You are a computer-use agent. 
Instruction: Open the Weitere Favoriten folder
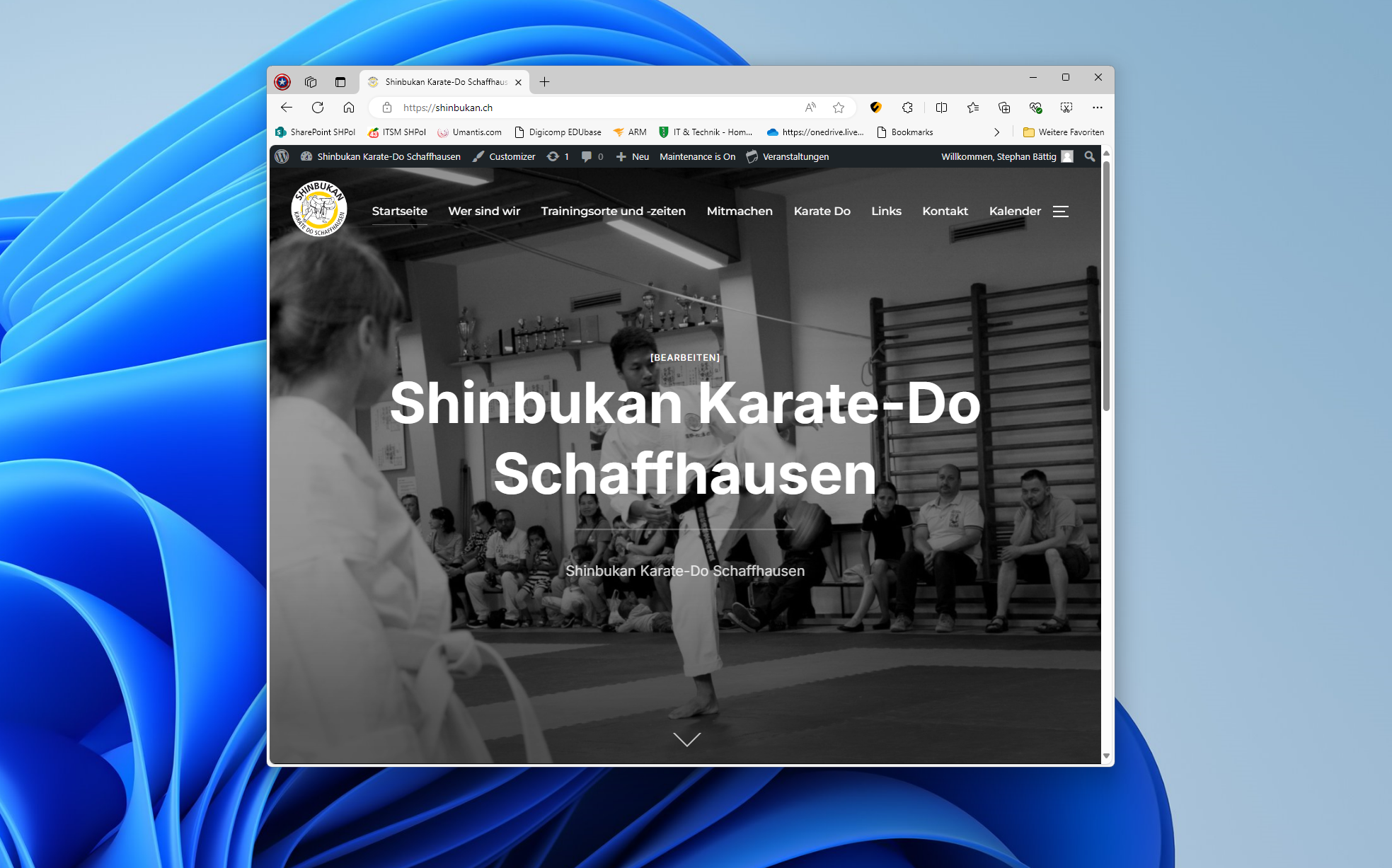click(x=1064, y=132)
